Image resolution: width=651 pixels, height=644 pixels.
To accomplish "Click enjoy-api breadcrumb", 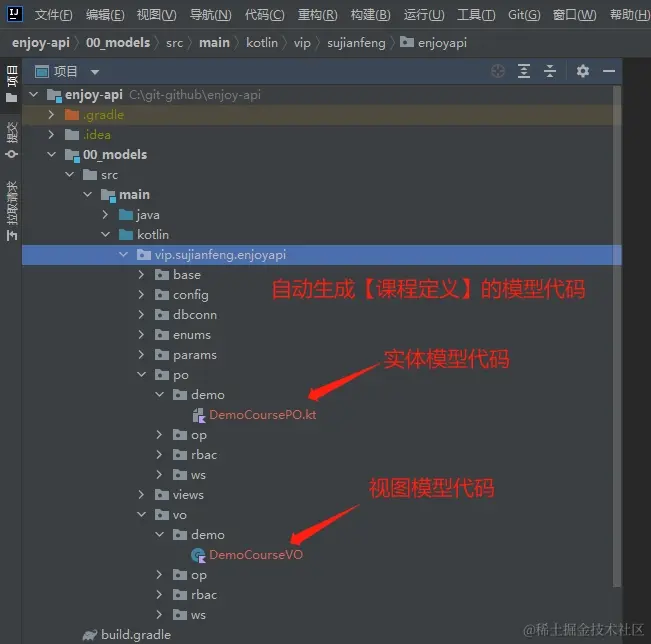I will (41, 43).
